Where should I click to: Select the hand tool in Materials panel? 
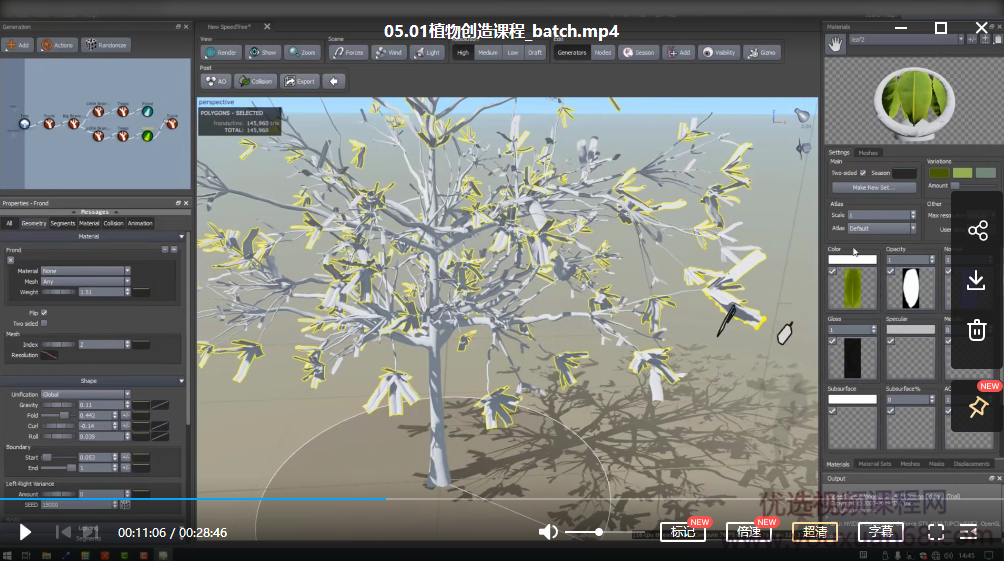coord(835,42)
